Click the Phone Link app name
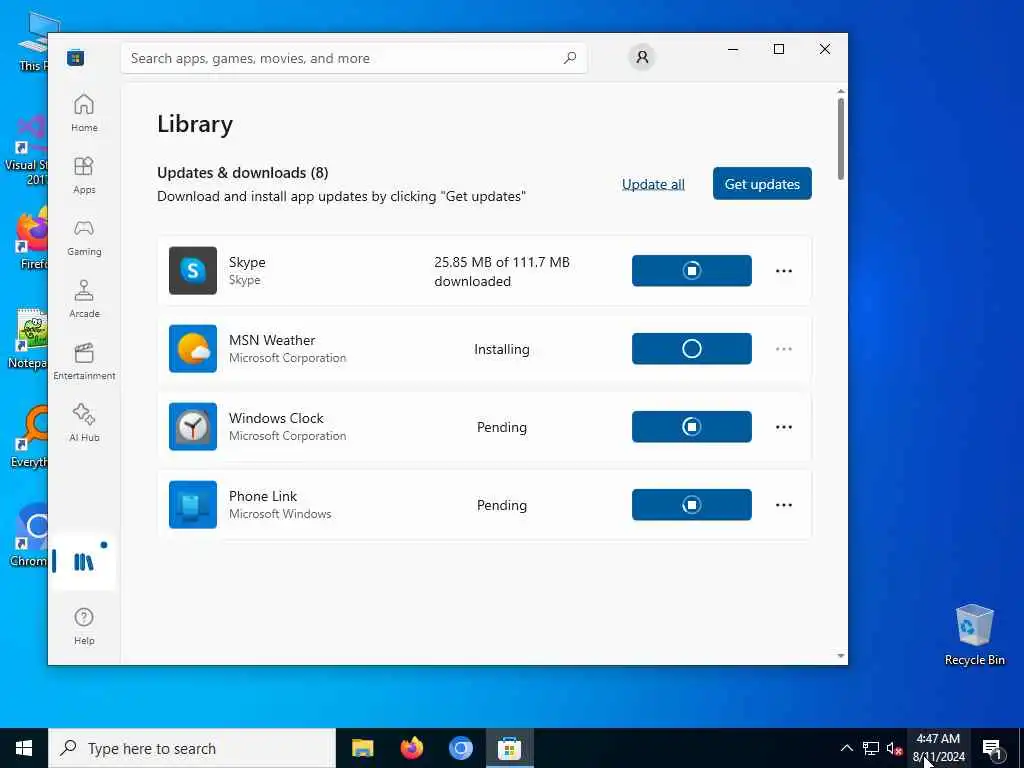Viewport: 1024px width, 768px height. pyautogui.click(x=263, y=496)
